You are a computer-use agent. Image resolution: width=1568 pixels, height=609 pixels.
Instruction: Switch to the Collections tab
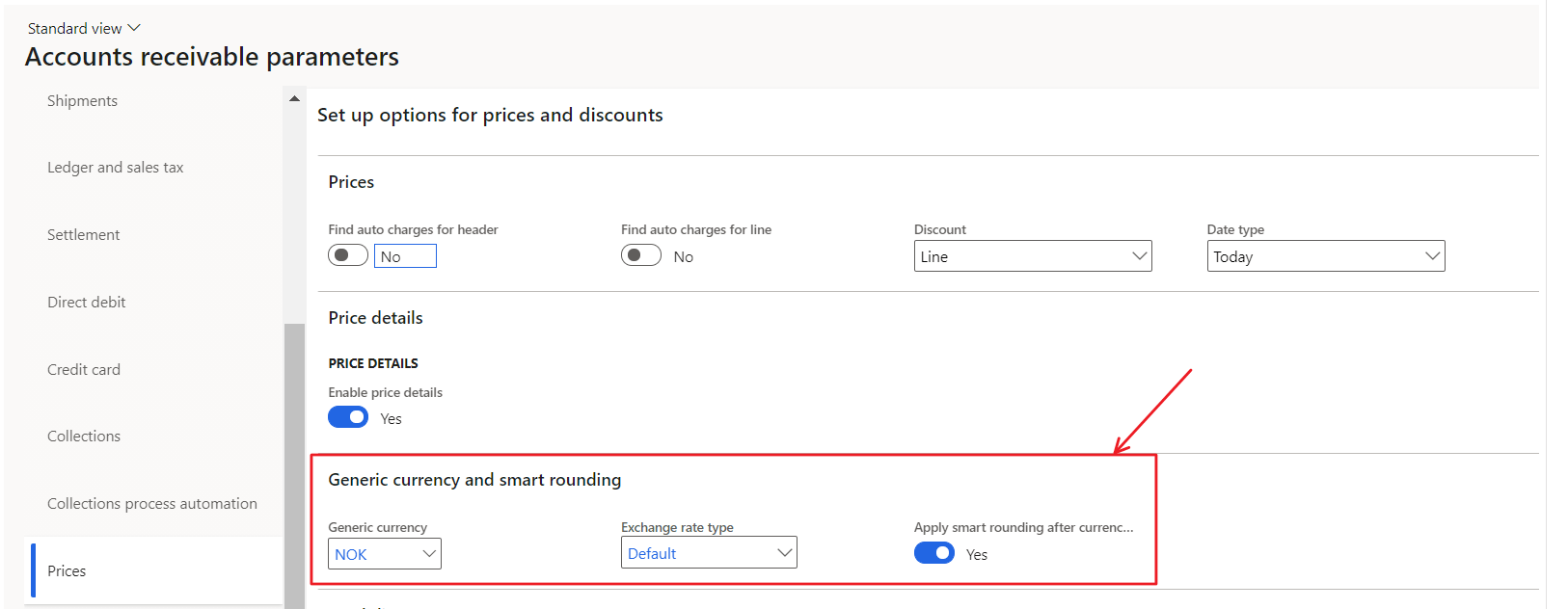84,437
